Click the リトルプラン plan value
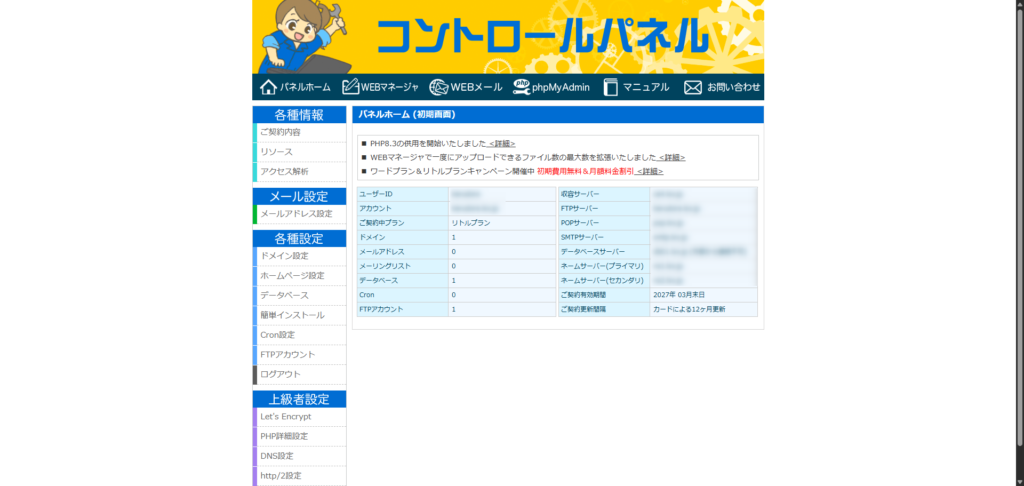This screenshot has width=1024, height=486. [471, 223]
